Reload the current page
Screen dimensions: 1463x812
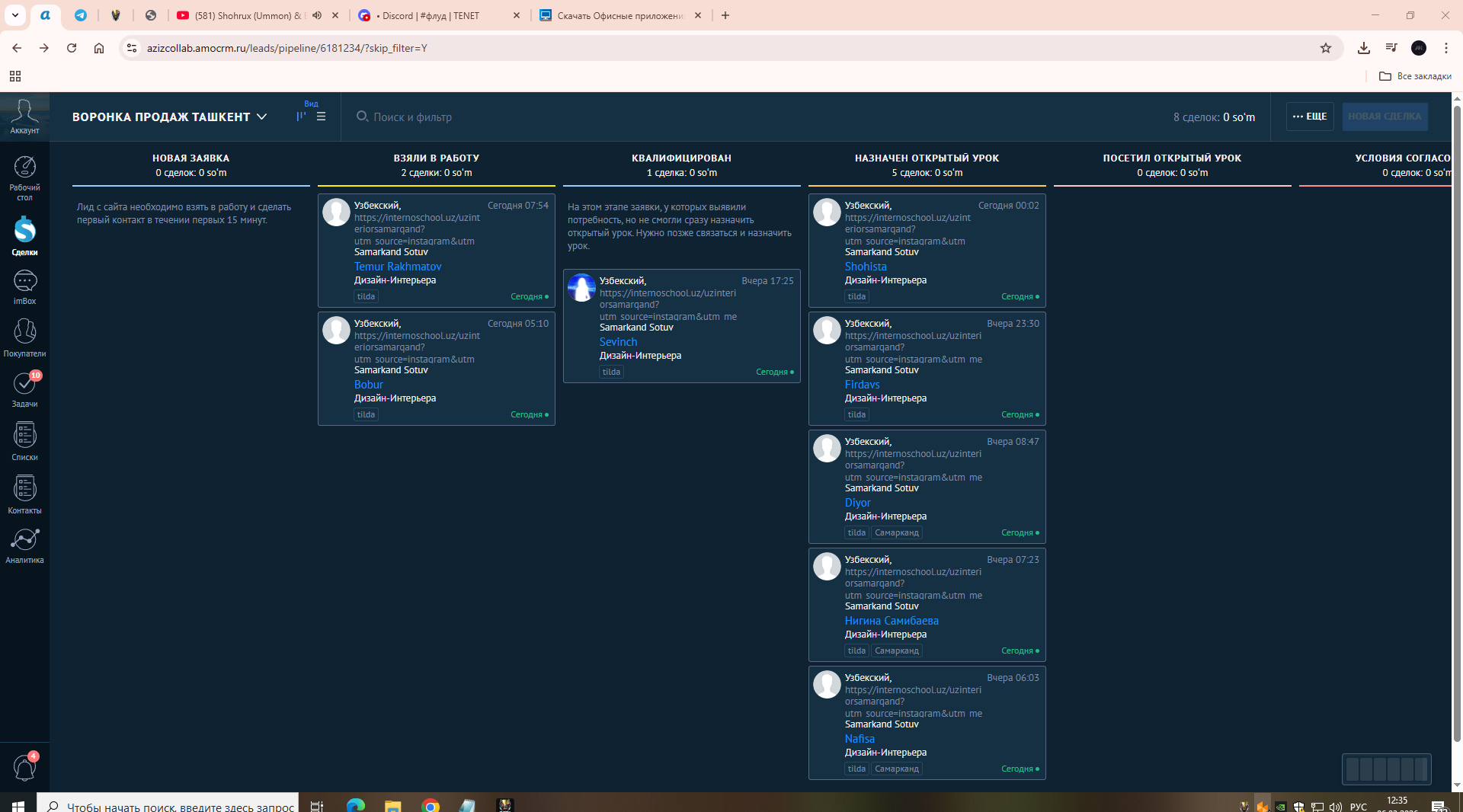point(72,48)
